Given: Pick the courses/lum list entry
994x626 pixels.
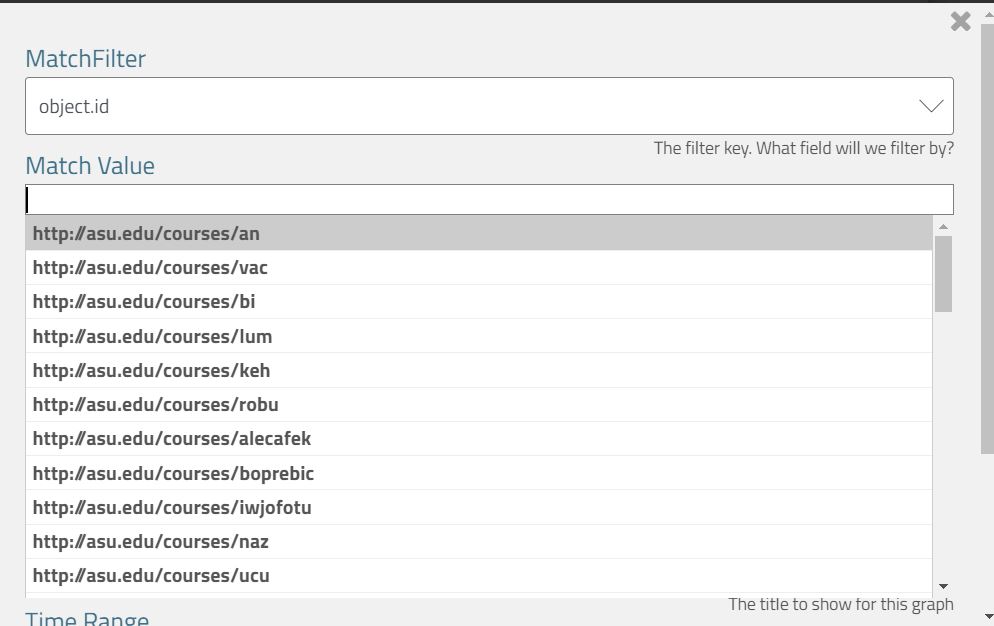Looking at the screenshot, I should 152,336.
